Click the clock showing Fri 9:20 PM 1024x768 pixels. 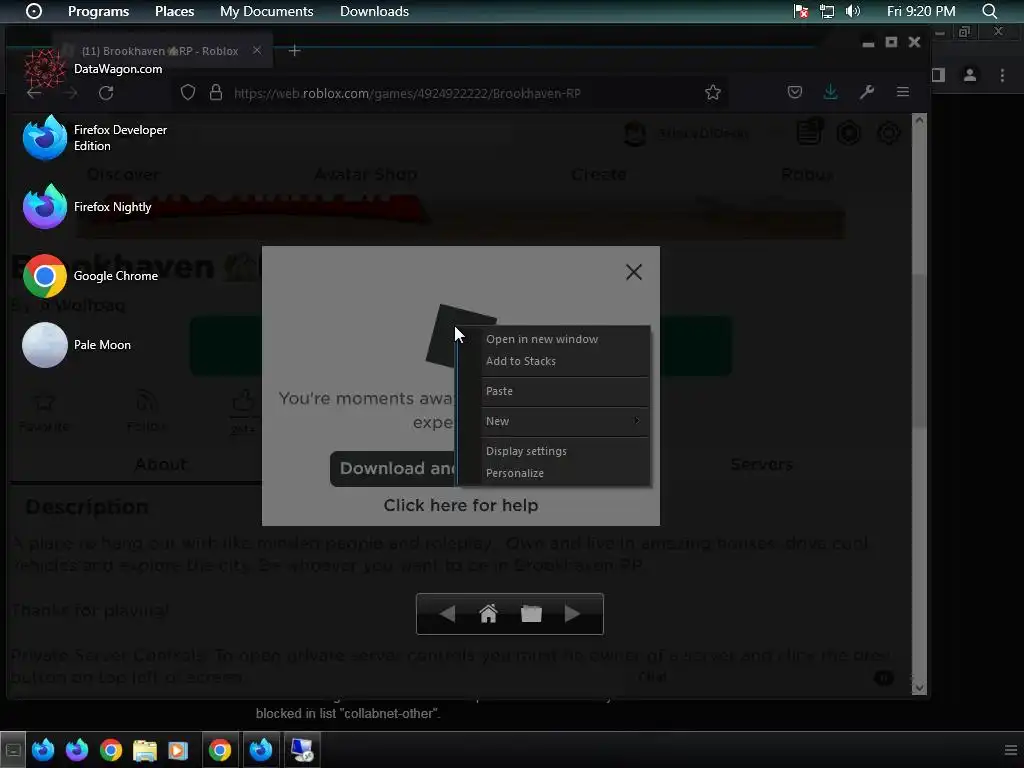pyautogui.click(x=921, y=11)
